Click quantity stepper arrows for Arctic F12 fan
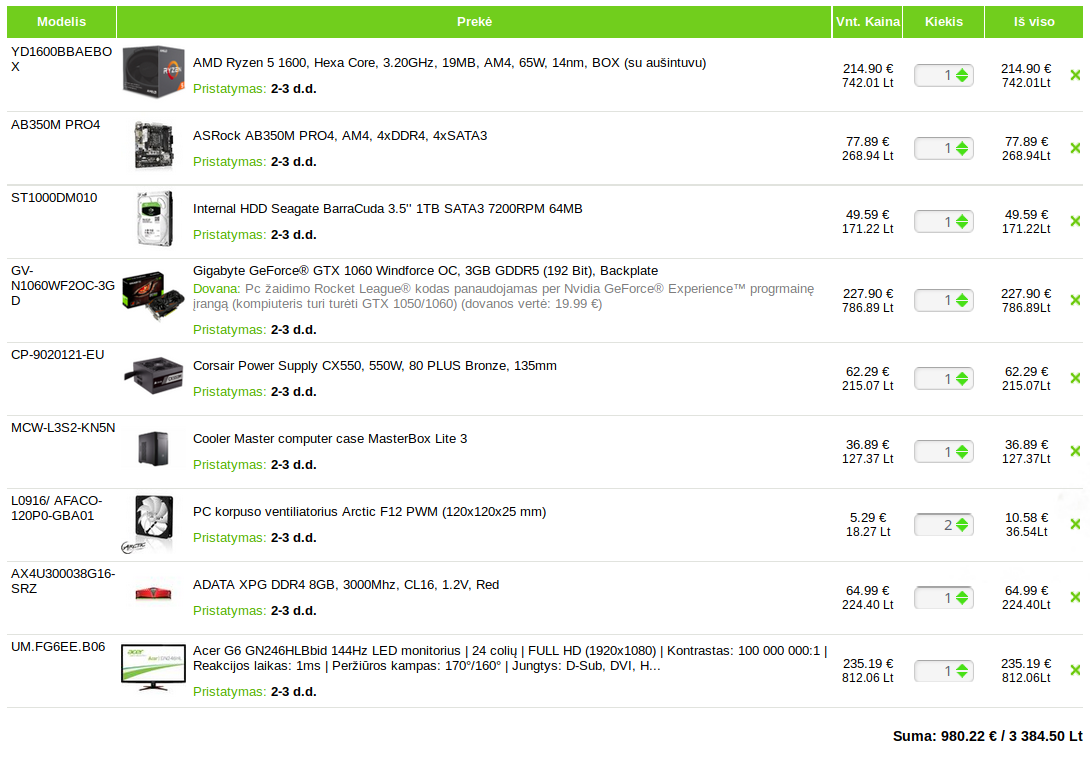The height and width of the screenshot is (757, 1090). (x=962, y=525)
